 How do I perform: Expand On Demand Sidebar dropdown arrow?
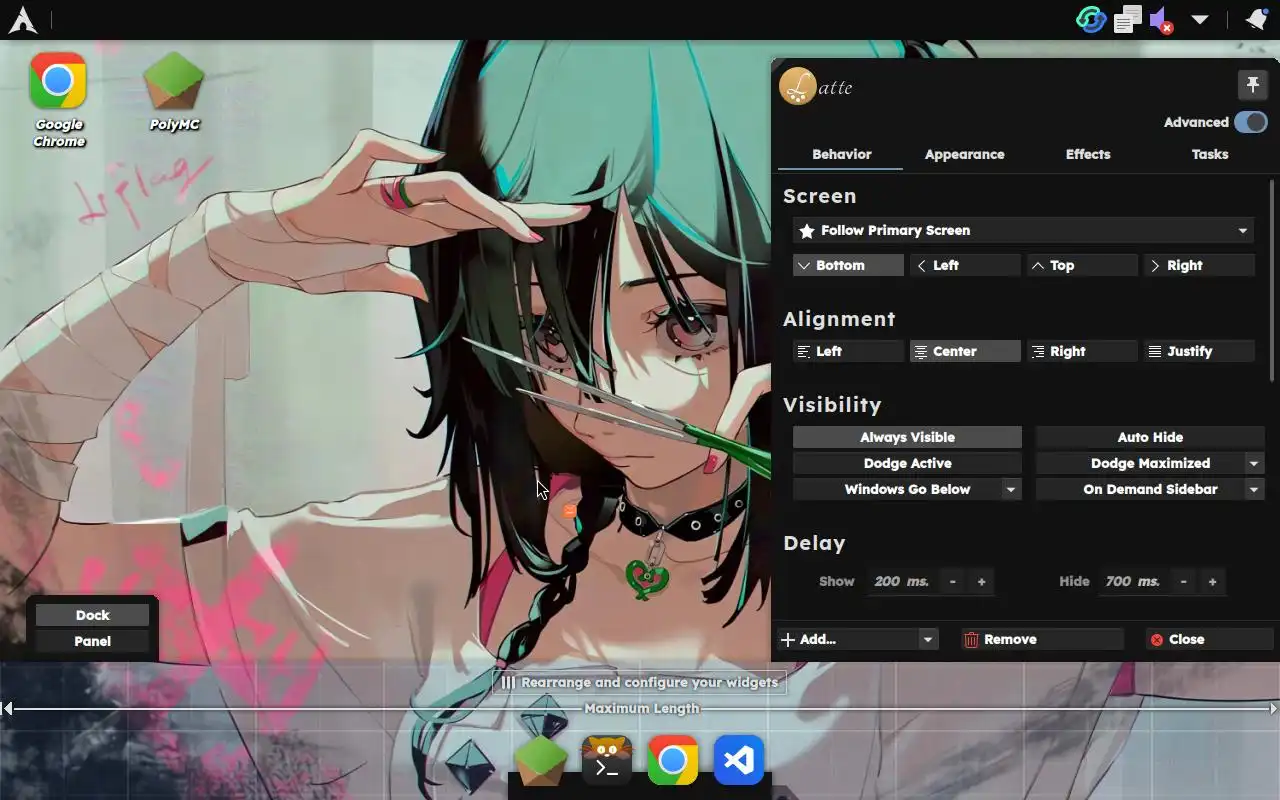click(1254, 489)
